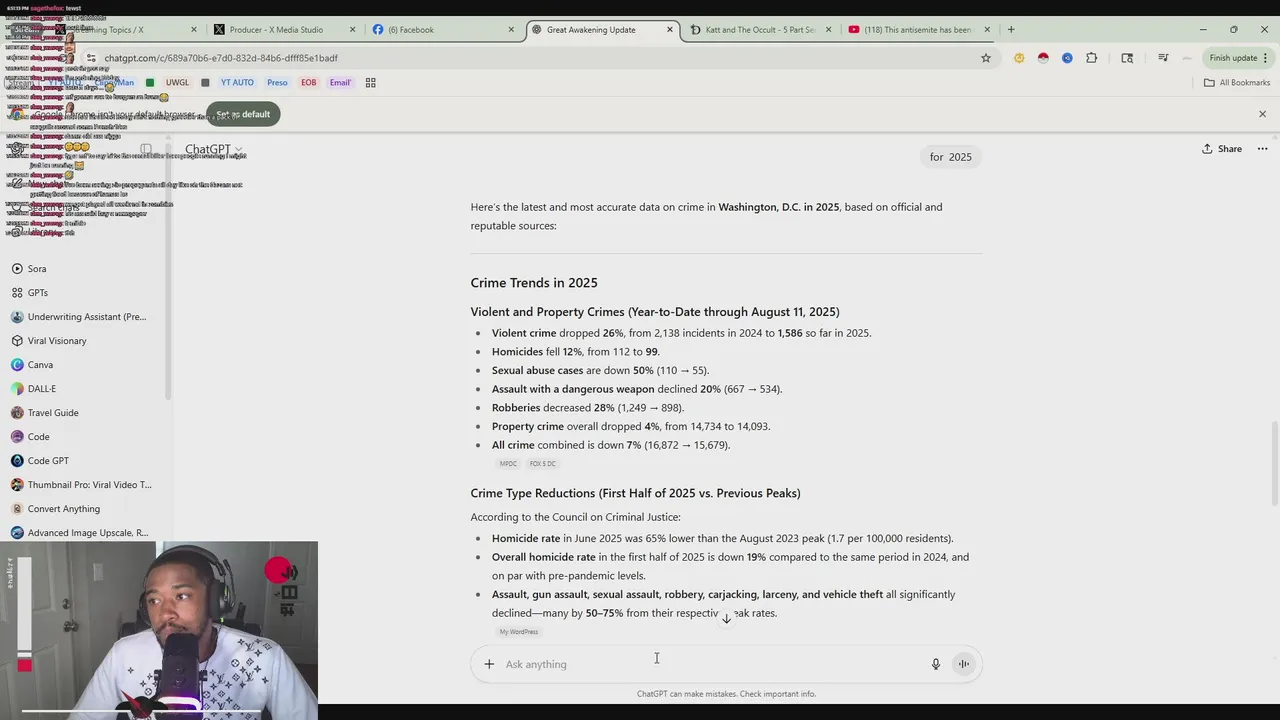This screenshot has height=720, width=1280.
Task: Click the Finish update button
Action: [1238, 58]
